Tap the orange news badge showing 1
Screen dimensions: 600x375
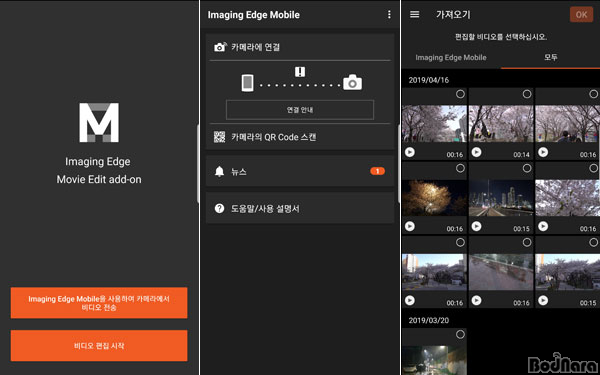(x=377, y=171)
